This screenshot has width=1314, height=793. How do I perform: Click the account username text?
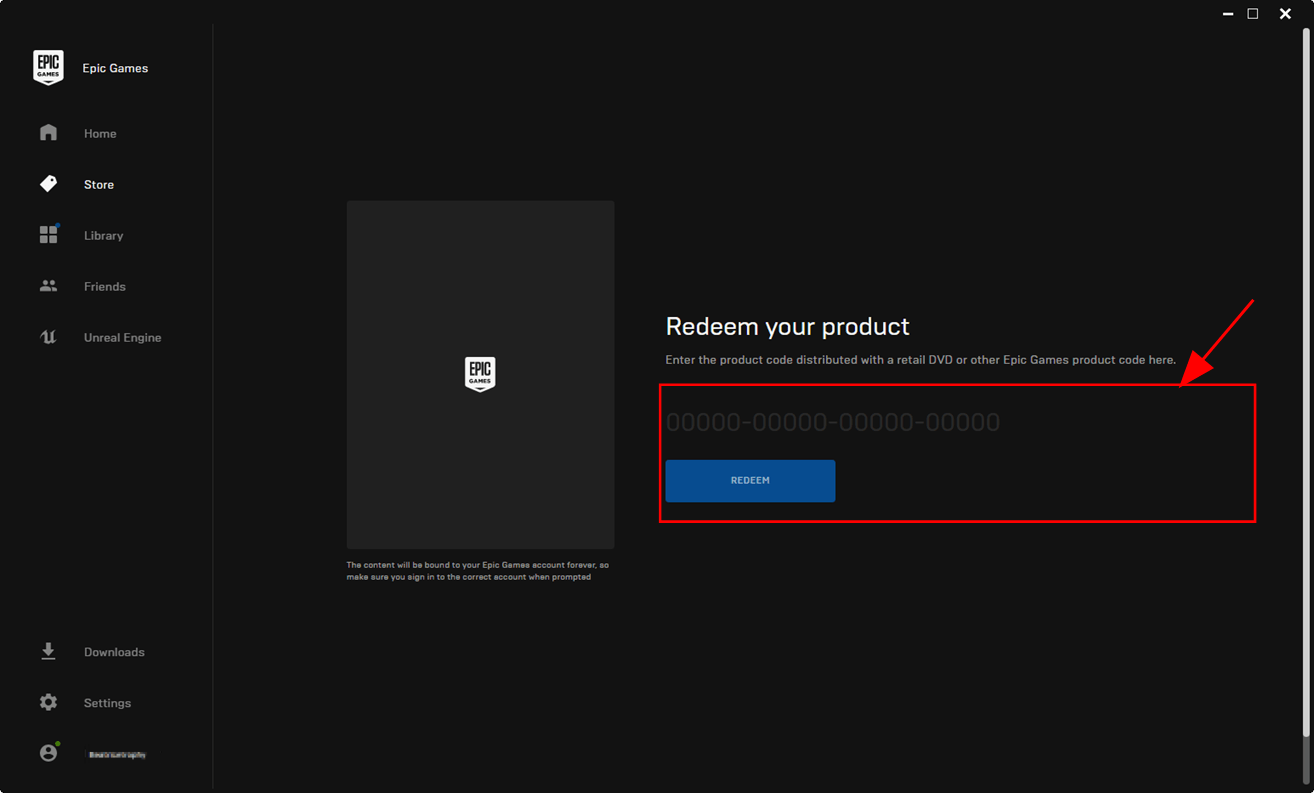tap(117, 755)
